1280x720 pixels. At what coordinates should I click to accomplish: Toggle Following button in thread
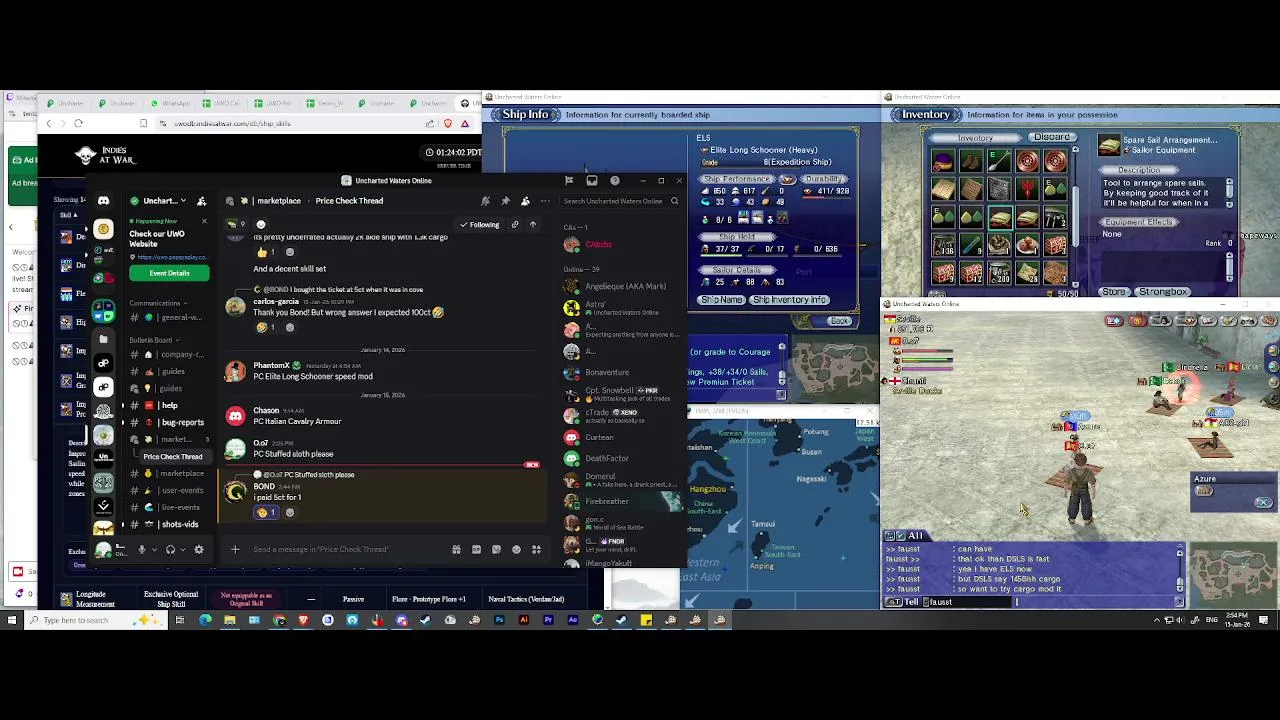point(480,225)
